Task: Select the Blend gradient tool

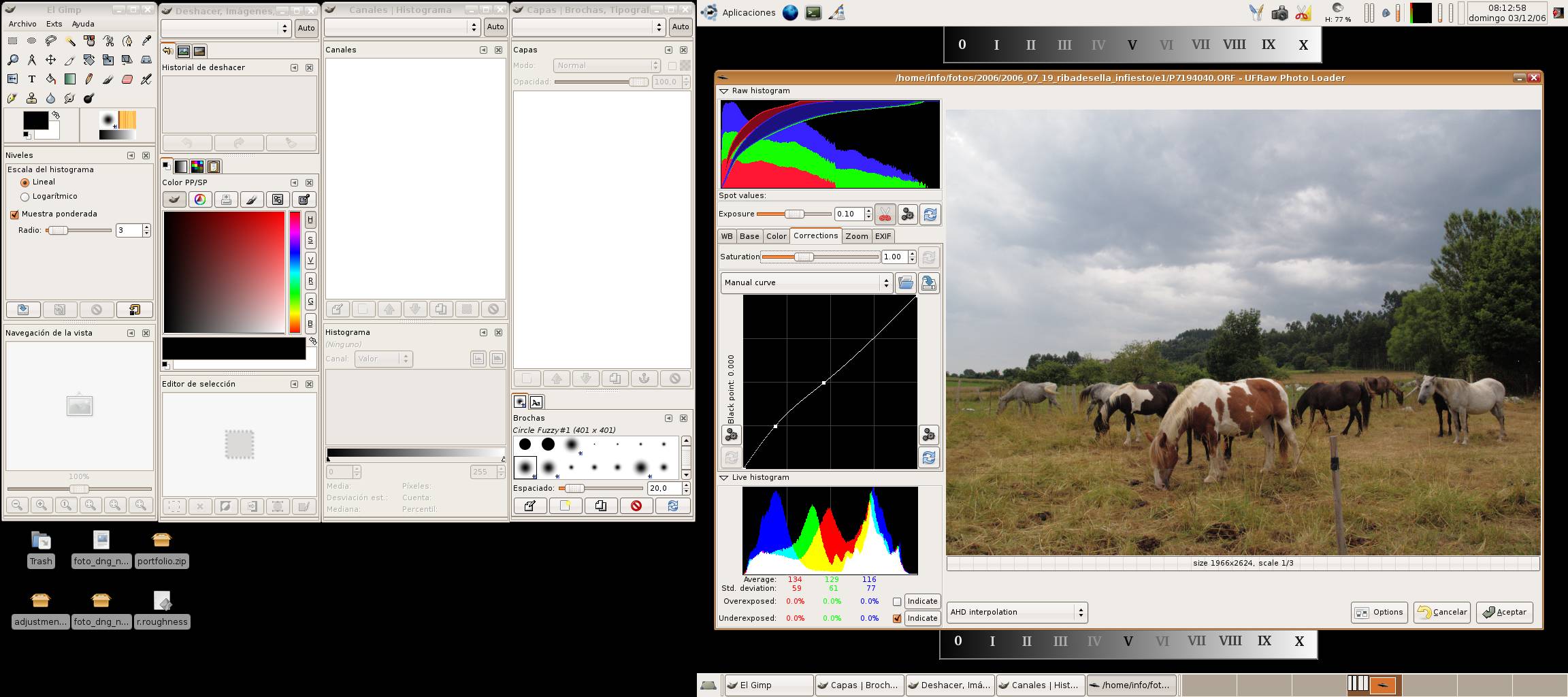Action: (69, 79)
